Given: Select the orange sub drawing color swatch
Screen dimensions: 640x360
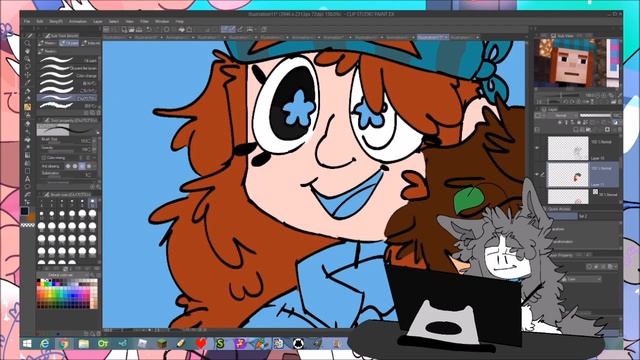Looking at the screenshot, I should point(31,217).
